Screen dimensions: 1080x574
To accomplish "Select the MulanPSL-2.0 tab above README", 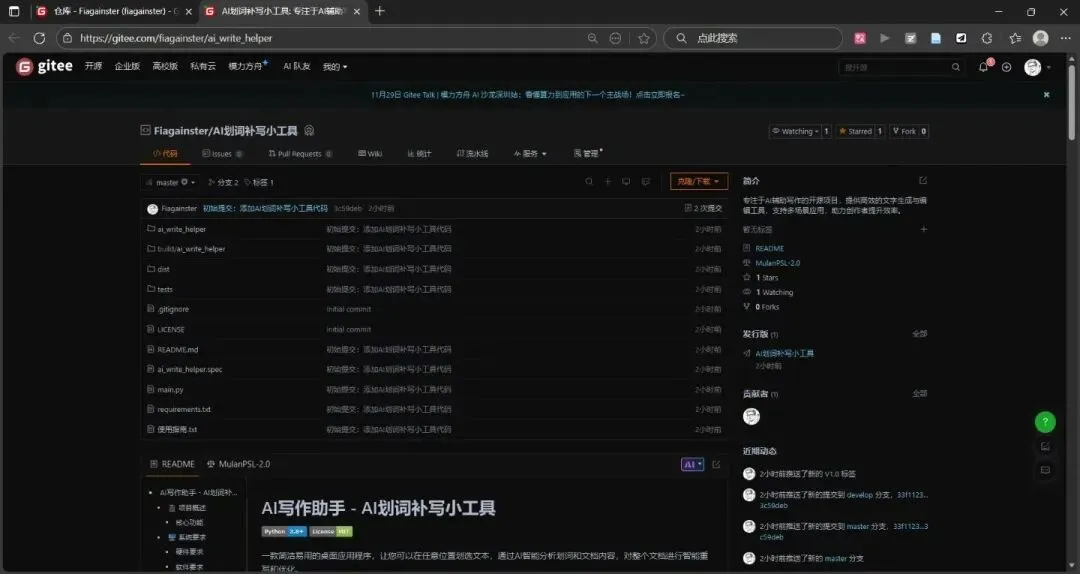I will 238,464.
